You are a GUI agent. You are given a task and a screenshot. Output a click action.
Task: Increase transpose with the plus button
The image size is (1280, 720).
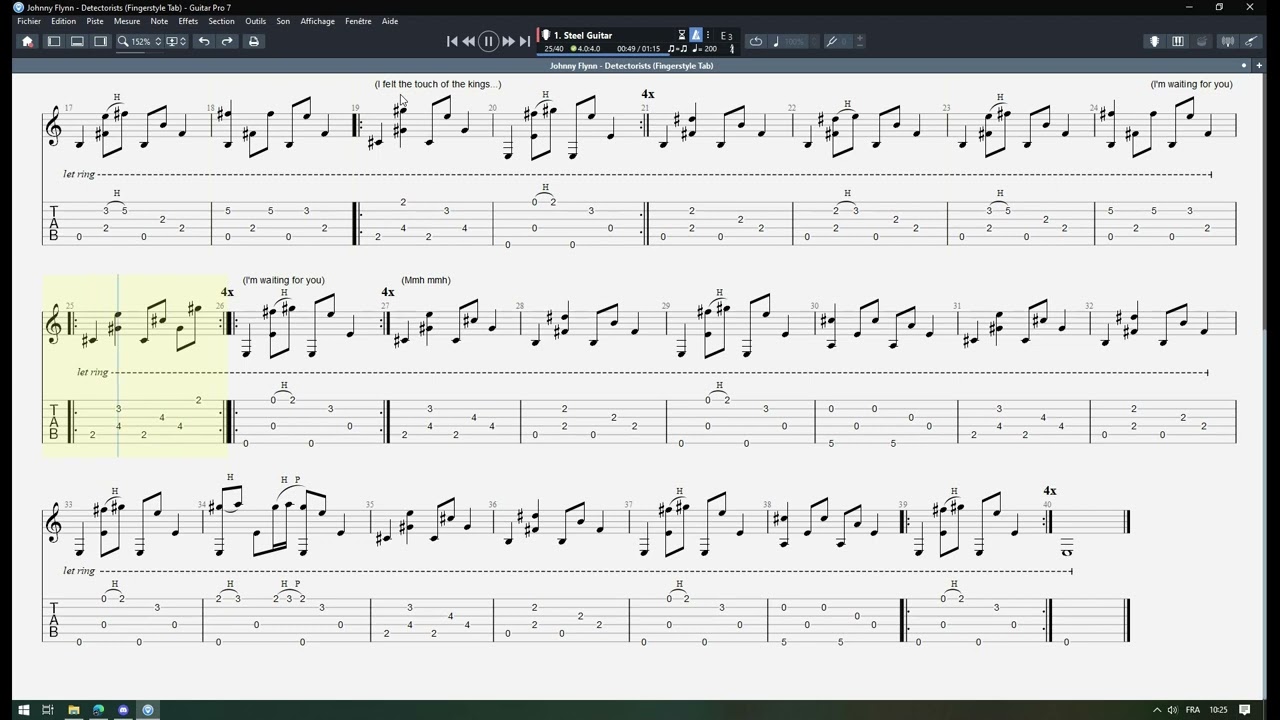pyautogui.click(x=860, y=40)
